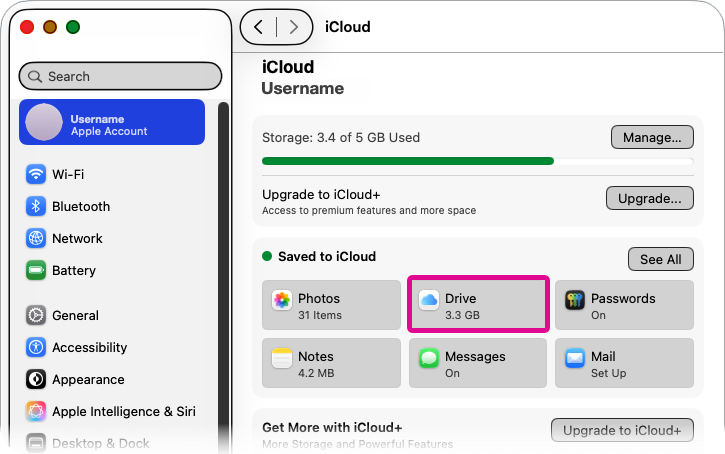Click the Storage: 3.4 of 5 GB Used text
Screen dimensions: 725x454
341,137
